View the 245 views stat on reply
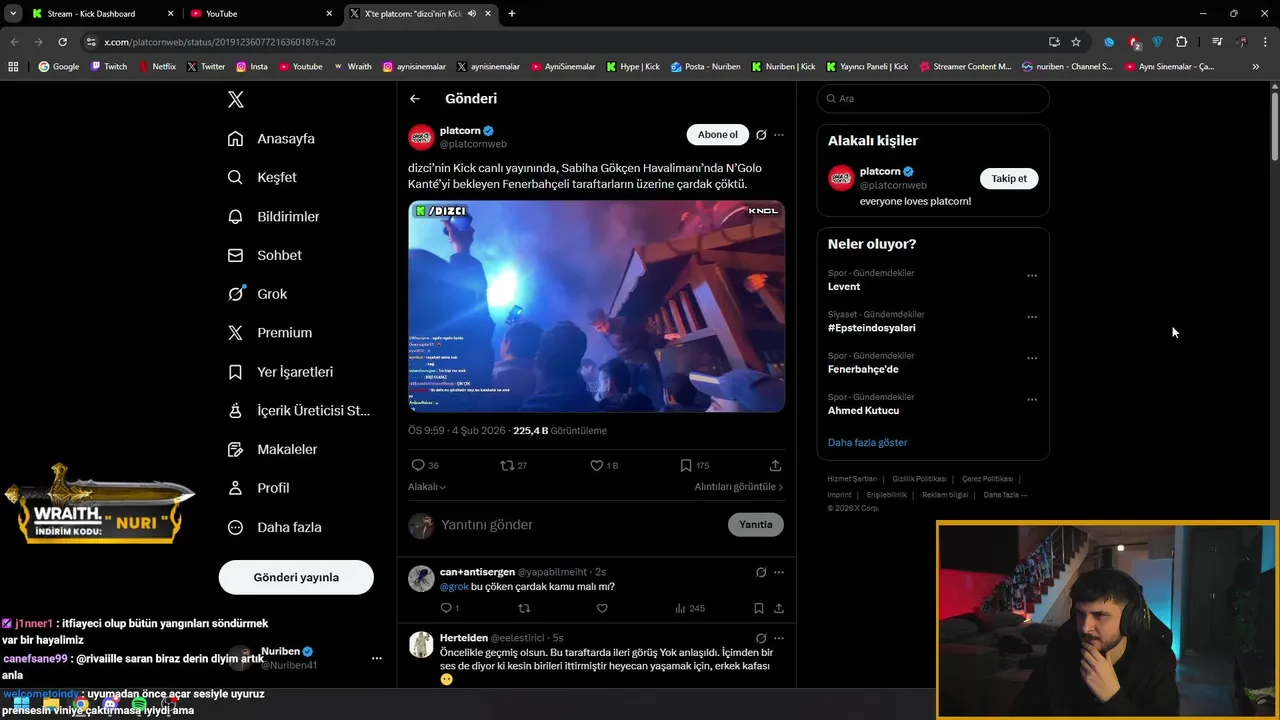The height and width of the screenshot is (720, 1280). (x=690, y=608)
